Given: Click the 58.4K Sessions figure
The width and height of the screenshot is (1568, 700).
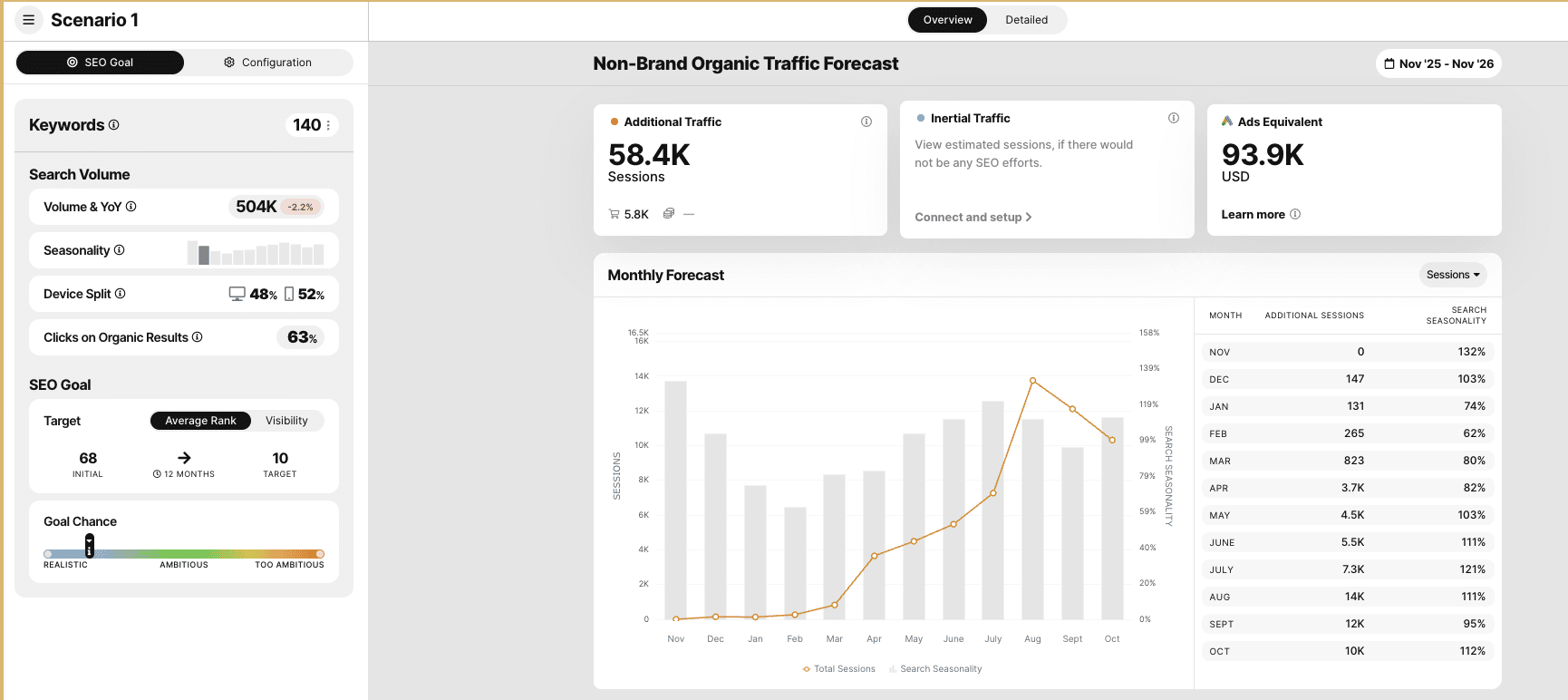Looking at the screenshot, I should (x=649, y=155).
